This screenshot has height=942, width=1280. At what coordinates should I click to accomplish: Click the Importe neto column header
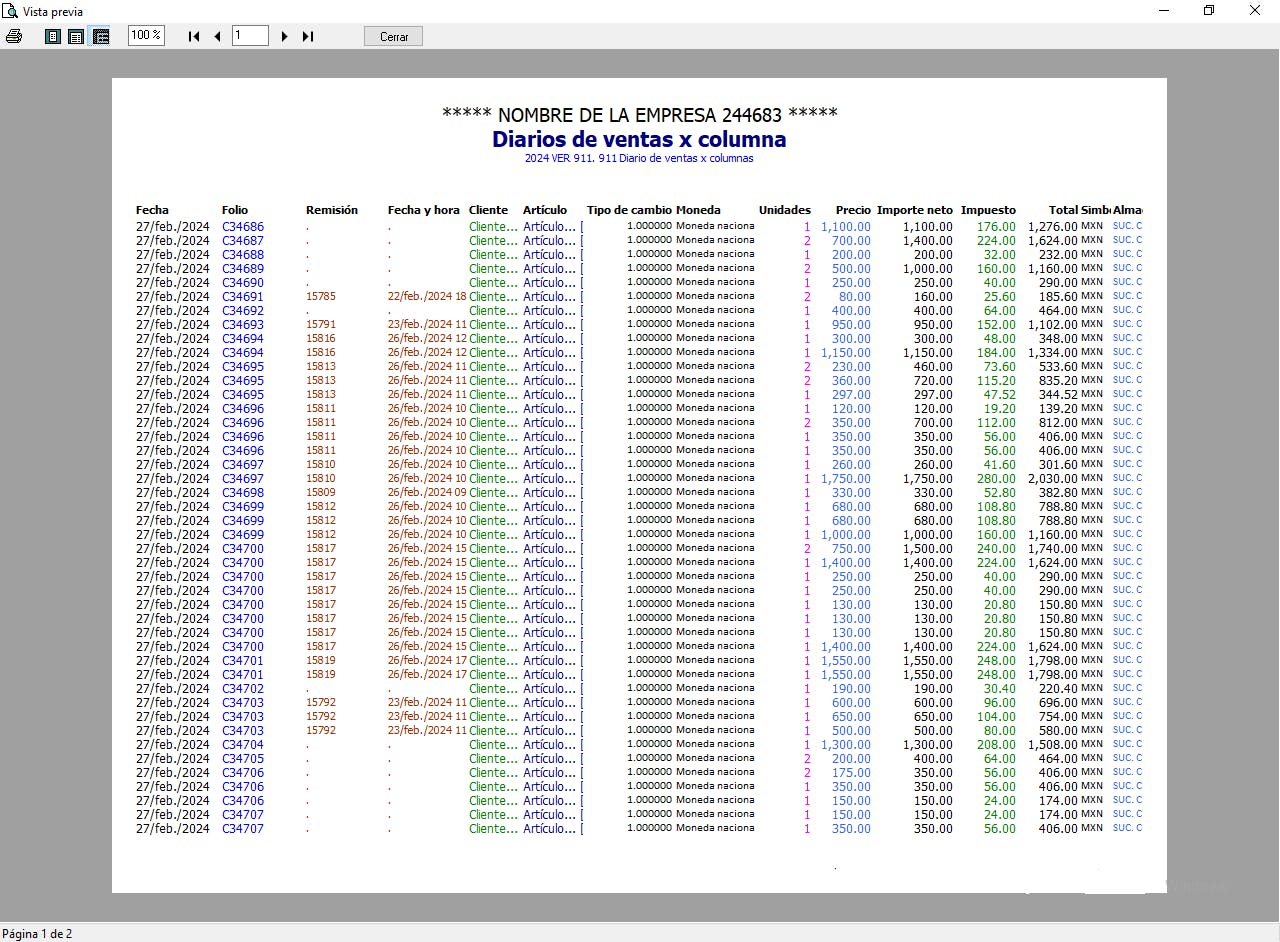pyautogui.click(x=914, y=210)
